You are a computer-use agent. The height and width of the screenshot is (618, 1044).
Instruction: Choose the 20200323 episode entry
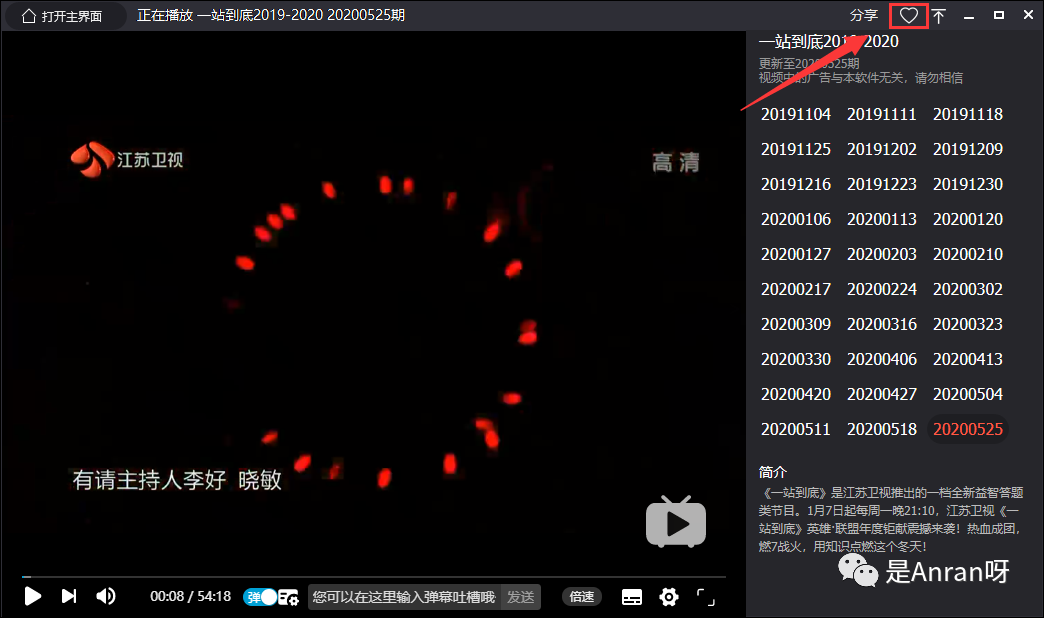967,324
